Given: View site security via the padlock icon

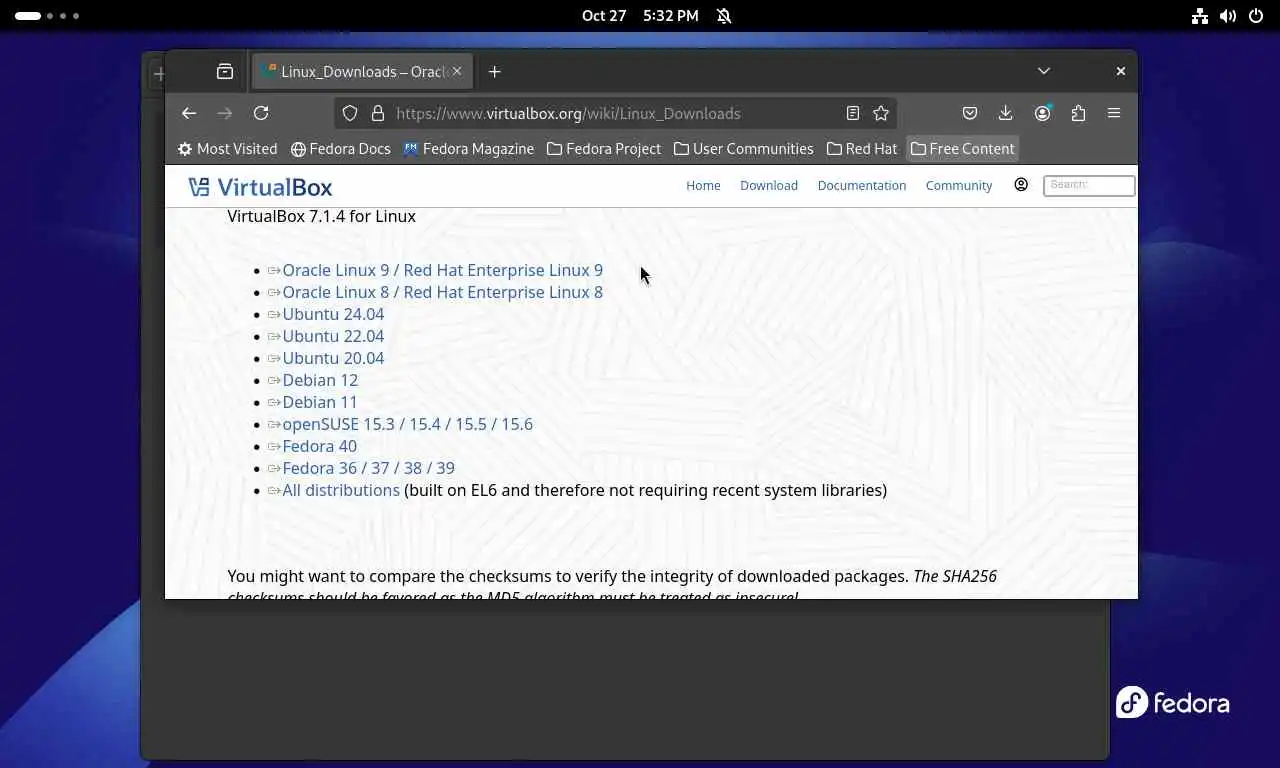Looking at the screenshot, I should (378, 113).
